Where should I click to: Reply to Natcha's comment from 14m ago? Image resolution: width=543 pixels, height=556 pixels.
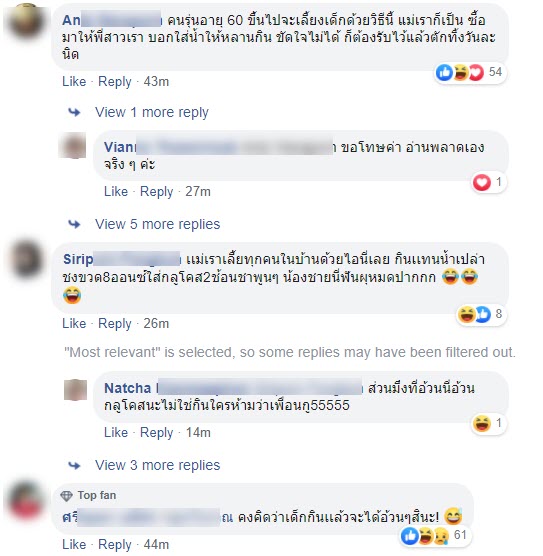156,433
